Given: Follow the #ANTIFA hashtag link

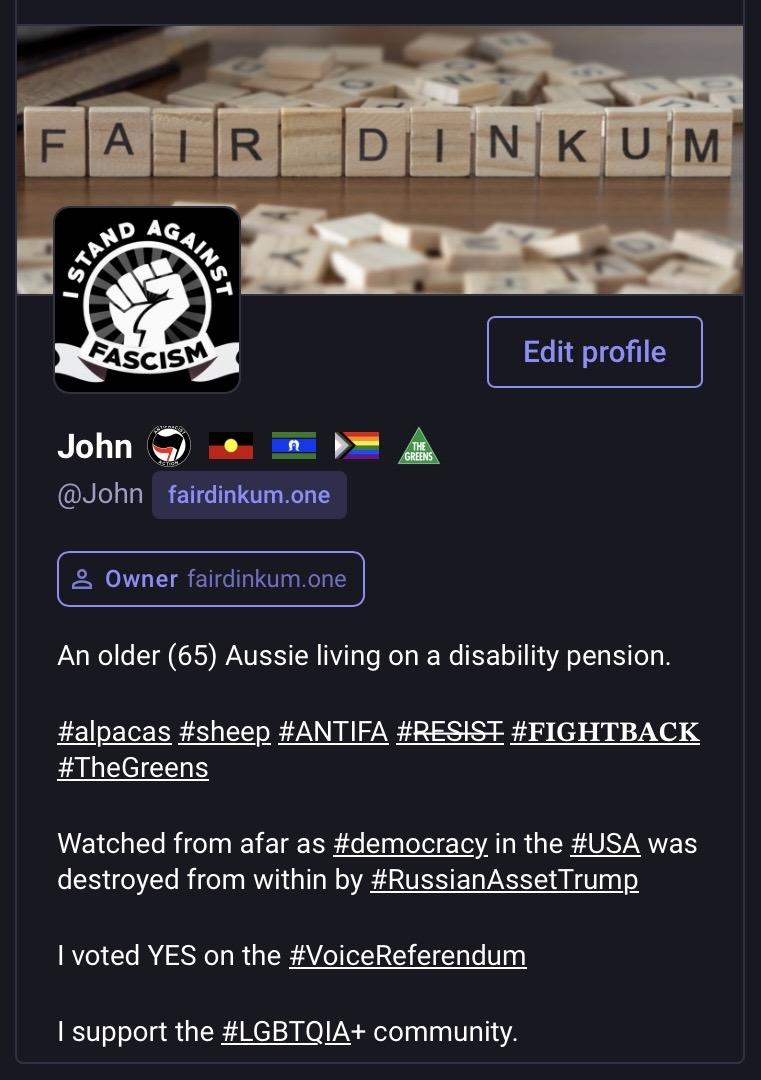Looking at the screenshot, I should pos(333,731).
